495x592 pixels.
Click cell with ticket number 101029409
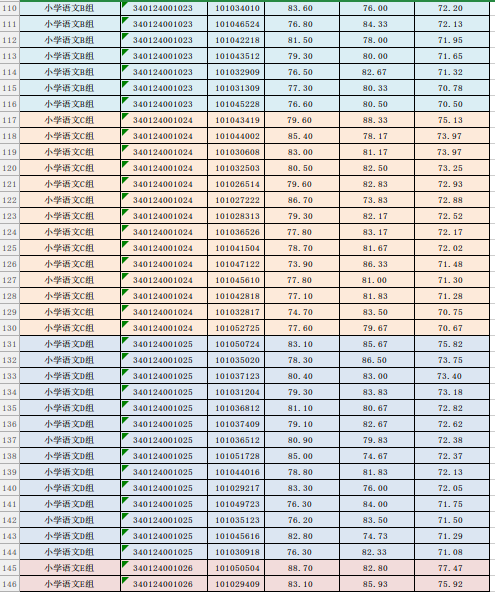pos(236,584)
